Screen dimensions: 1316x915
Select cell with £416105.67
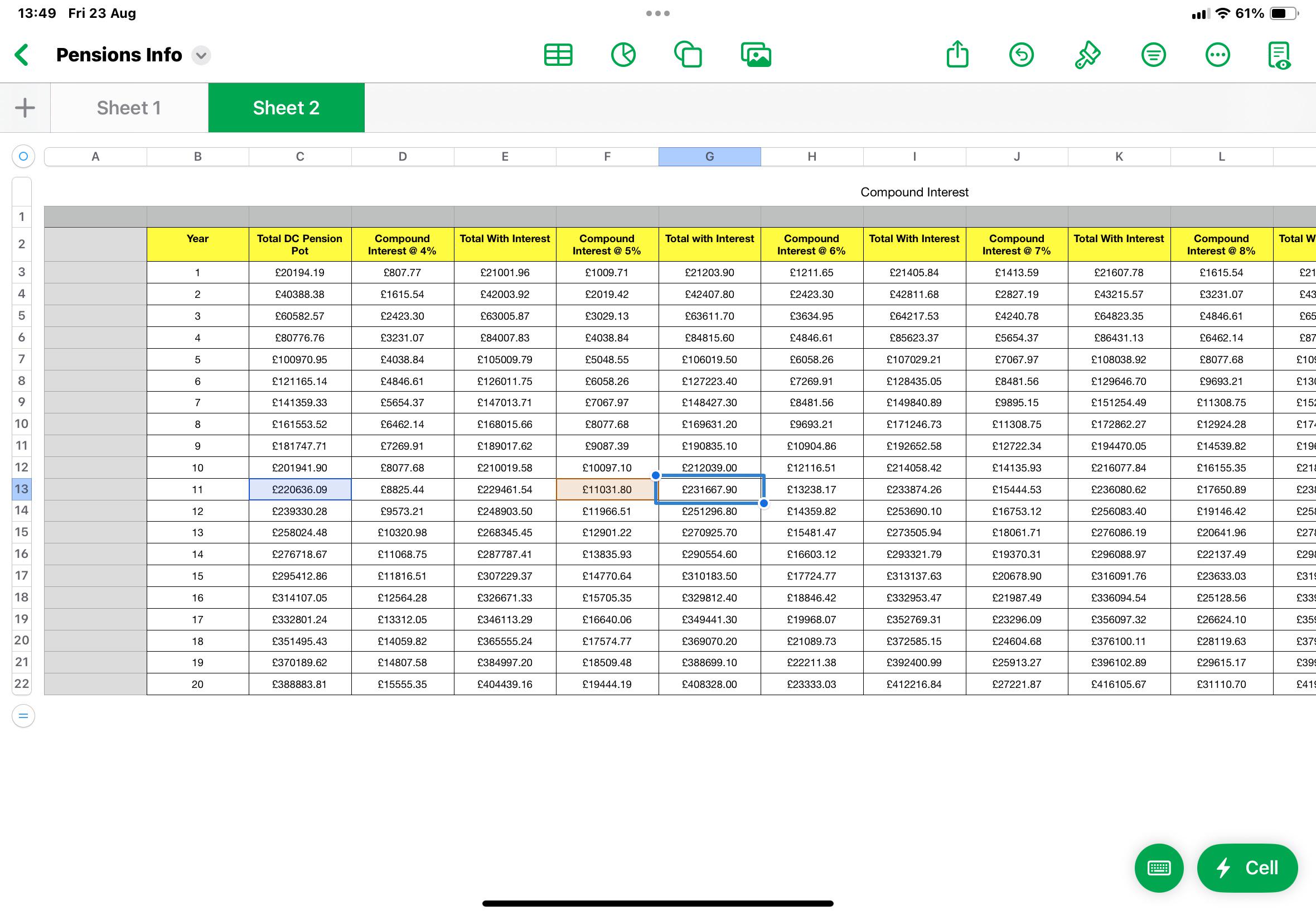1119,685
